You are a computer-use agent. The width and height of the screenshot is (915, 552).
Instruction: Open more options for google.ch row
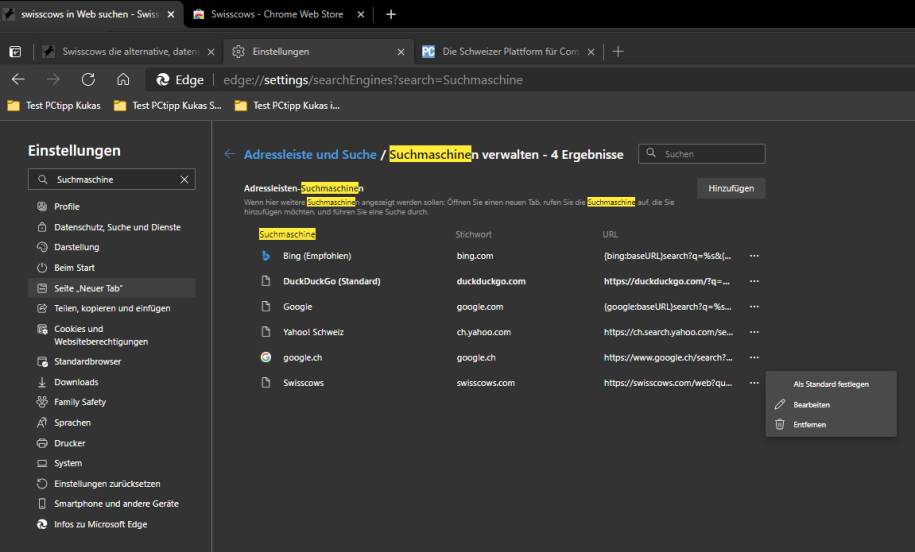click(x=754, y=358)
